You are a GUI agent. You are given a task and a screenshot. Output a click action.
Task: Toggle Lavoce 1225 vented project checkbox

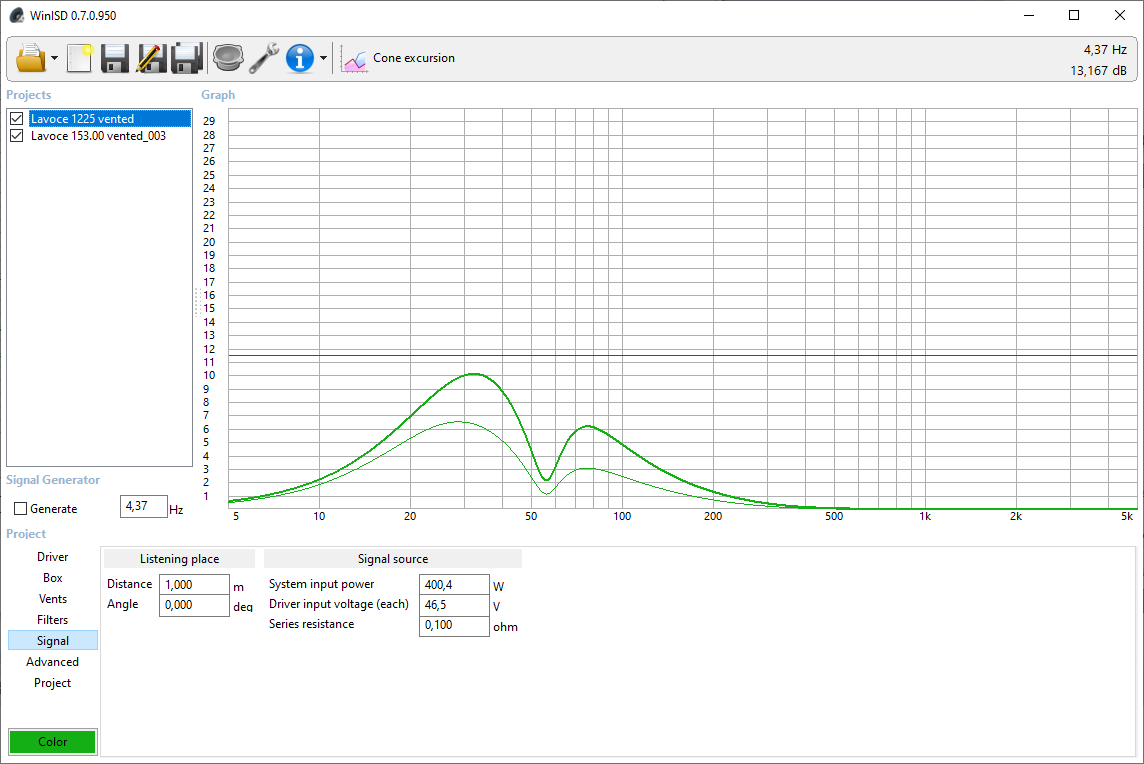tap(17, 118)
